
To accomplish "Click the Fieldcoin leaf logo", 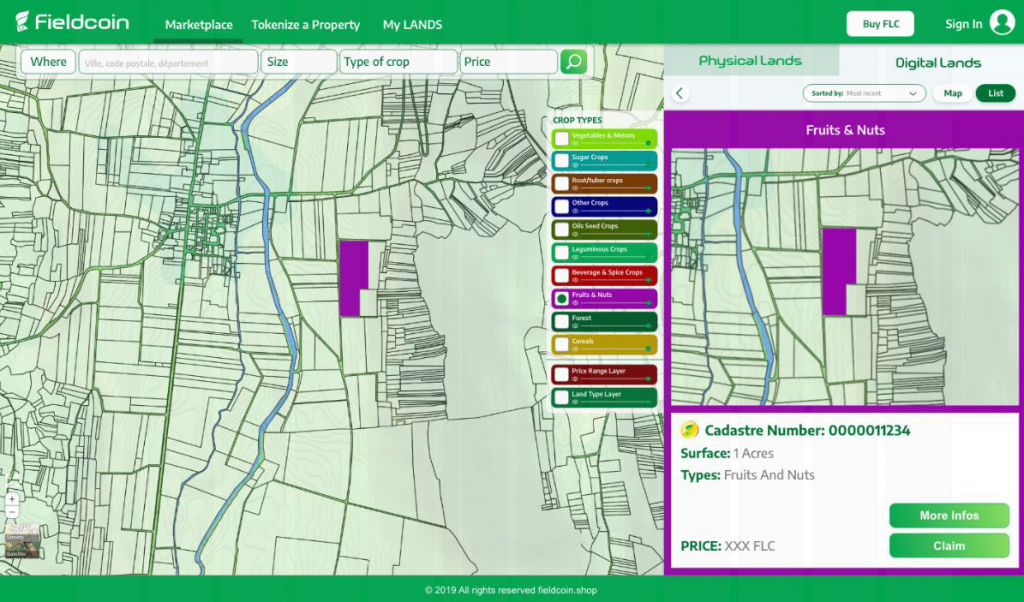I will click(23, 22).
